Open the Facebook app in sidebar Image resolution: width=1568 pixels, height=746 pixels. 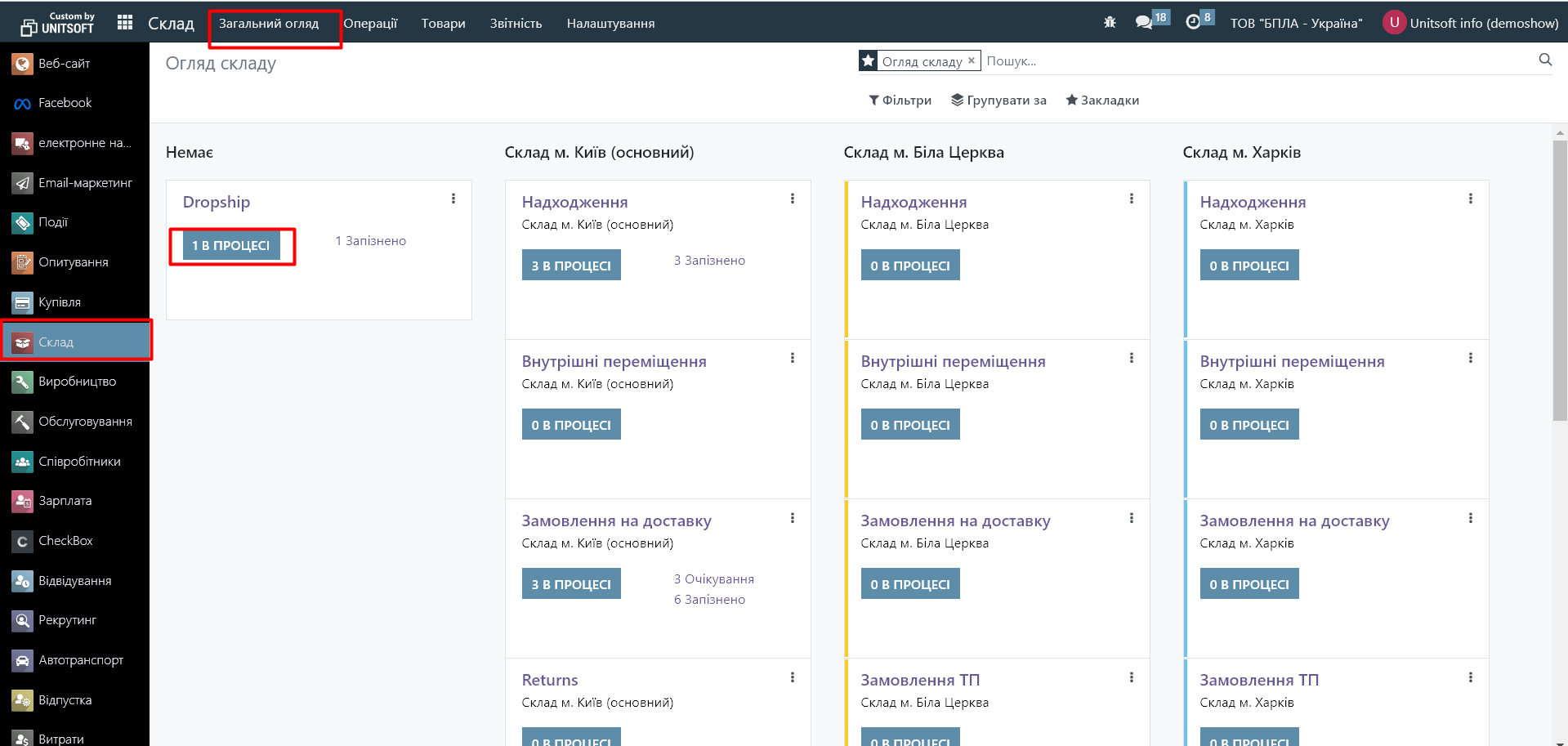coord(65,103)
